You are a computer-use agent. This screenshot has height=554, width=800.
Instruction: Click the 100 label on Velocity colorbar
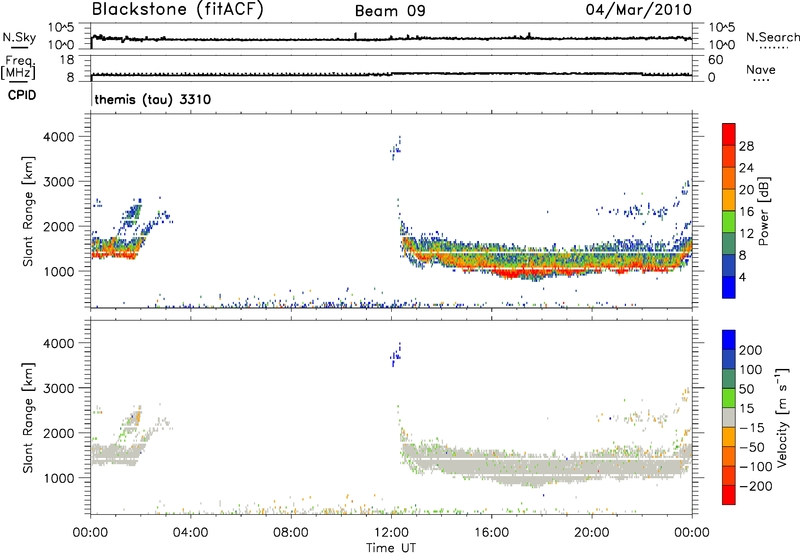751,369
